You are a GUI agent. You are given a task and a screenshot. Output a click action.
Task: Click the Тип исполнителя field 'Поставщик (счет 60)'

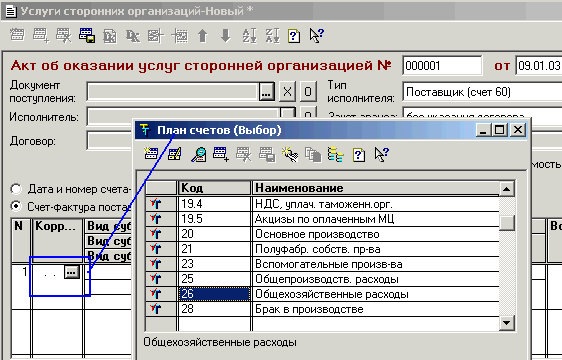(482, 92)
